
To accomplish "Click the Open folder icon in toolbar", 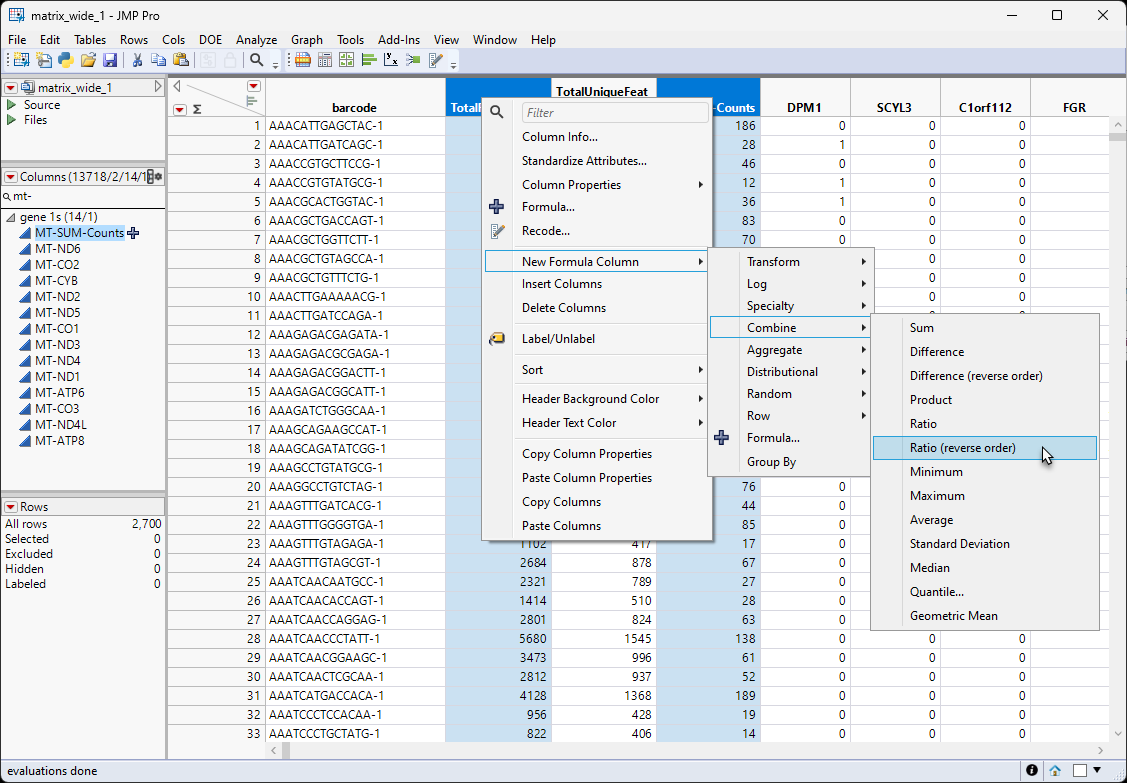I will 88,61.
